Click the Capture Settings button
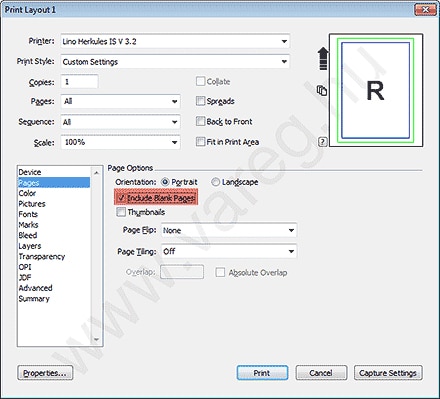 point(388,373)
